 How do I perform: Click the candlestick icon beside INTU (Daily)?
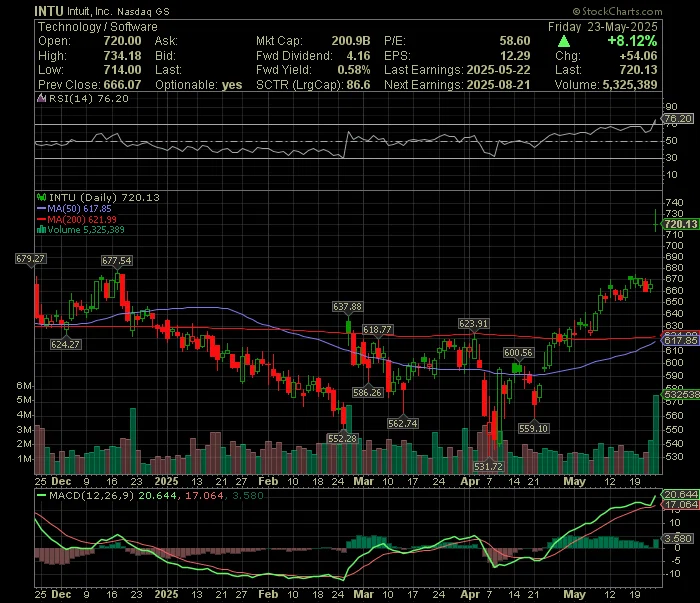(x=42, y=197)
